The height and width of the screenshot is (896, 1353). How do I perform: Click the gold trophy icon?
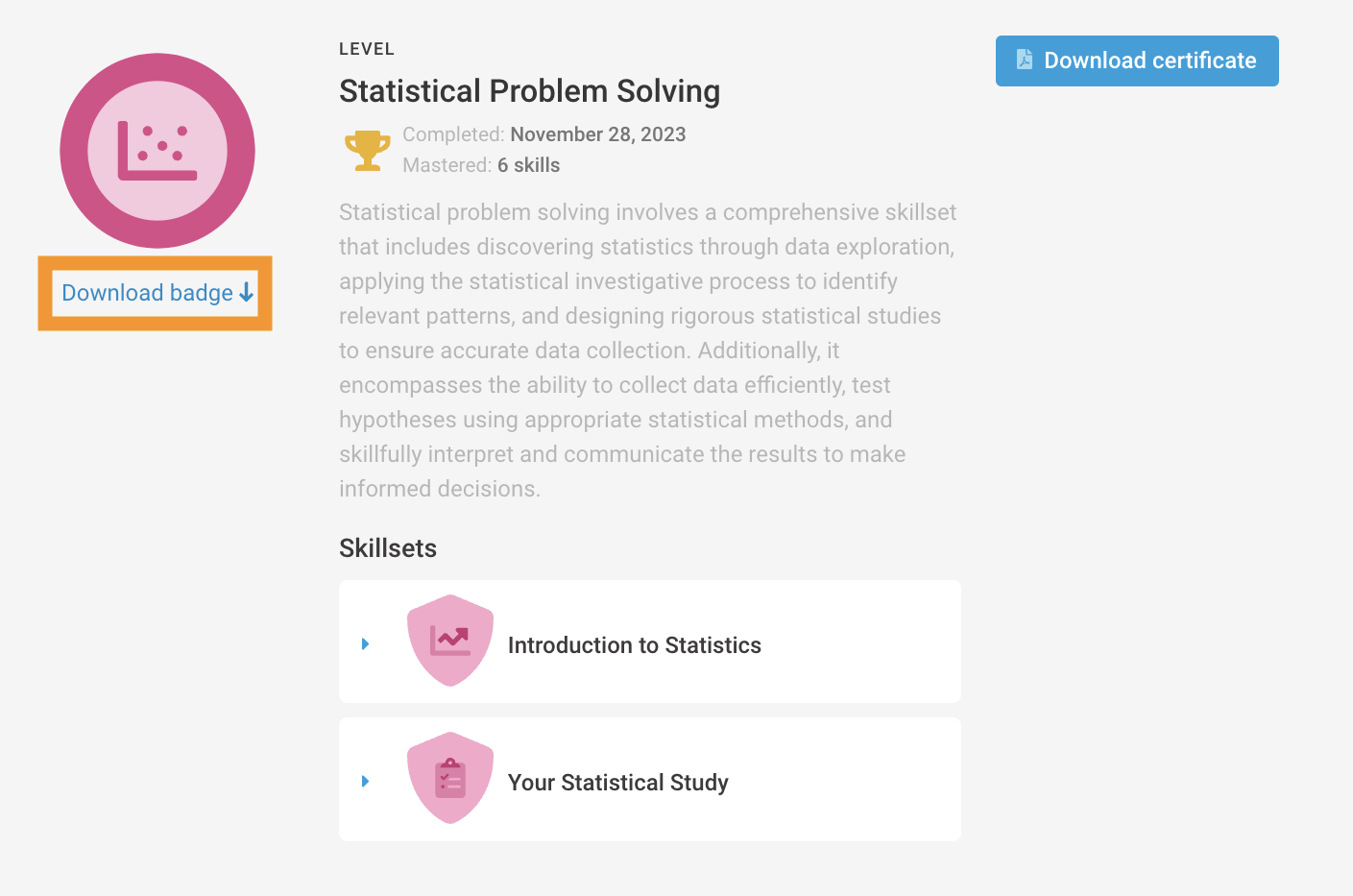(367, 151)
